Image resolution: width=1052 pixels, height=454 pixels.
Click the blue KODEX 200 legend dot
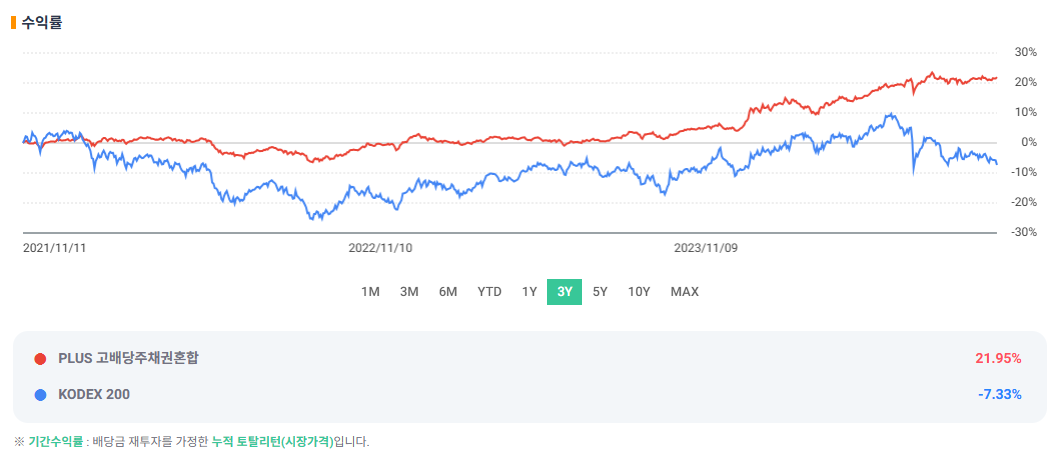(40, 395)
